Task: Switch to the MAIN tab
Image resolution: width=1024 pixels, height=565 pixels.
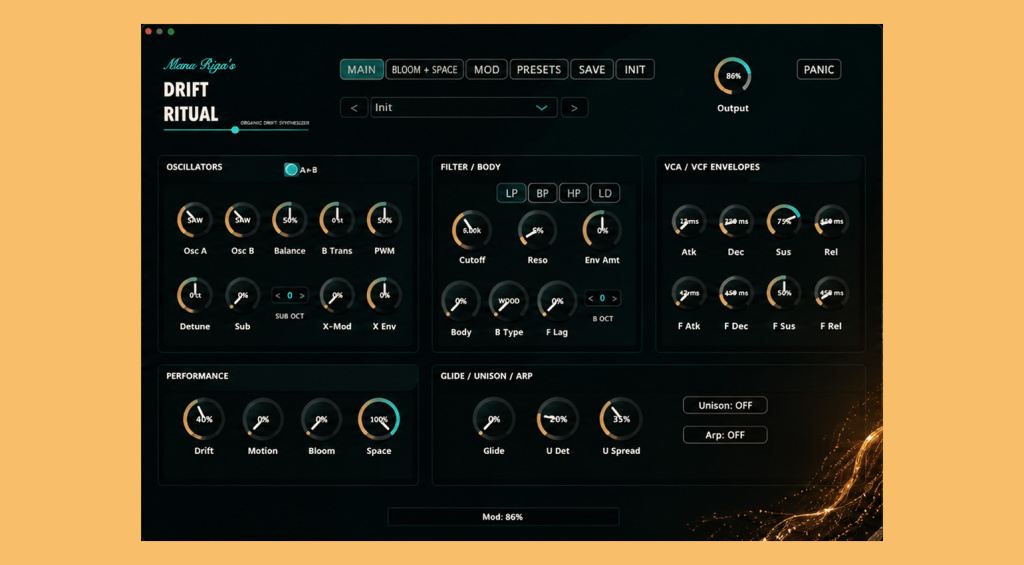Action: pos(361,70)
